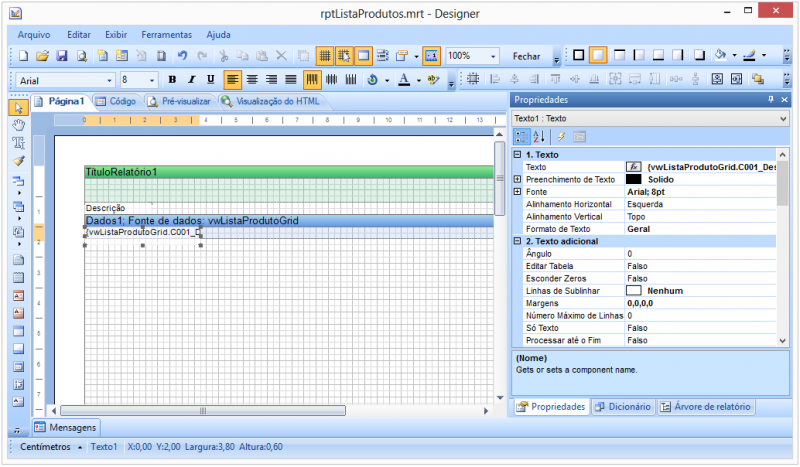
Task: Open an existing report with folder icon
Action: pyautogui.click(x=42, y=56)
